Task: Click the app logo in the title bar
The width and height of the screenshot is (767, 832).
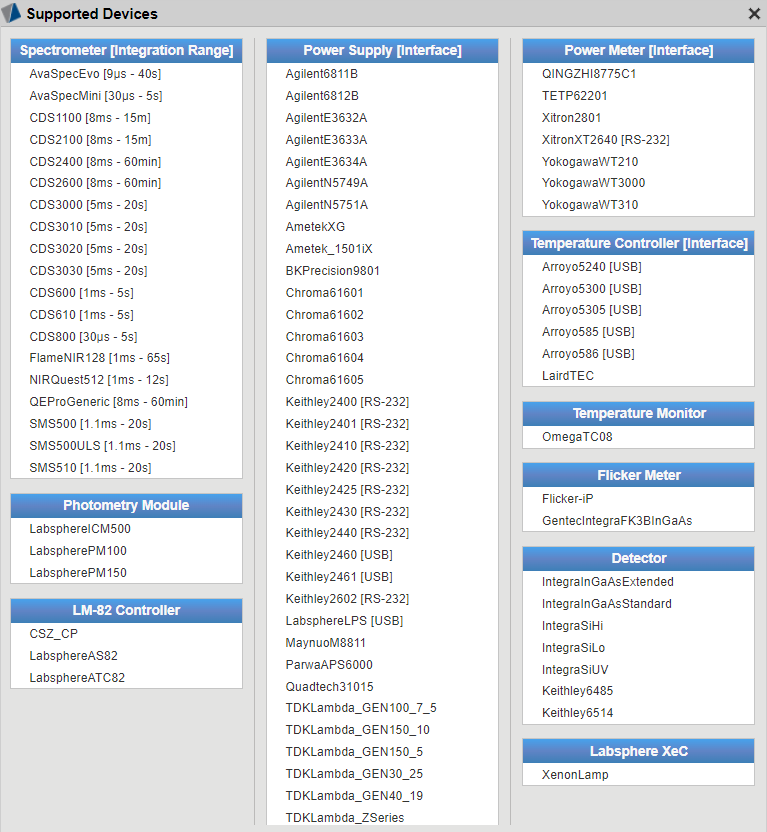Action: (x=12, y=13)
